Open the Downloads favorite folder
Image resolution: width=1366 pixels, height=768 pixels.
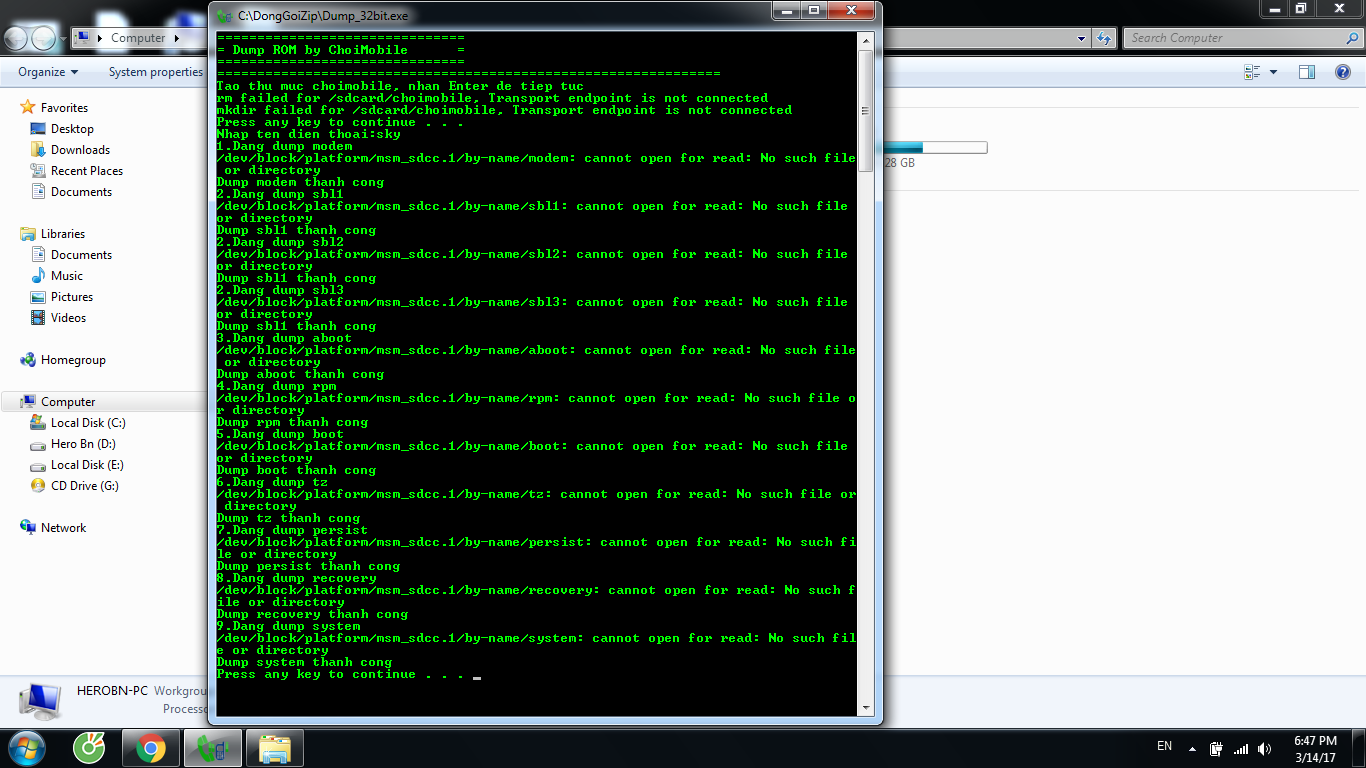80,150
